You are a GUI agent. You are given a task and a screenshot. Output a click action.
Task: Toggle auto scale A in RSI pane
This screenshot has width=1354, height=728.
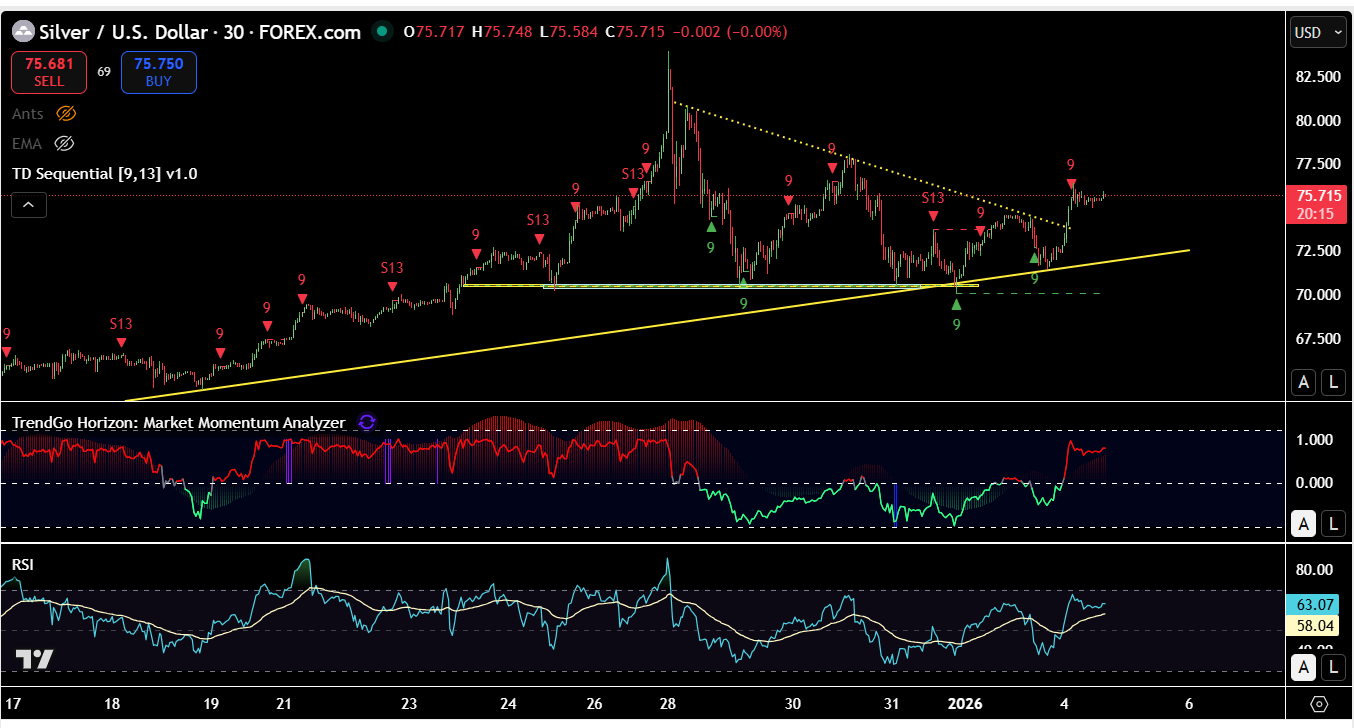pos(1303,666)
